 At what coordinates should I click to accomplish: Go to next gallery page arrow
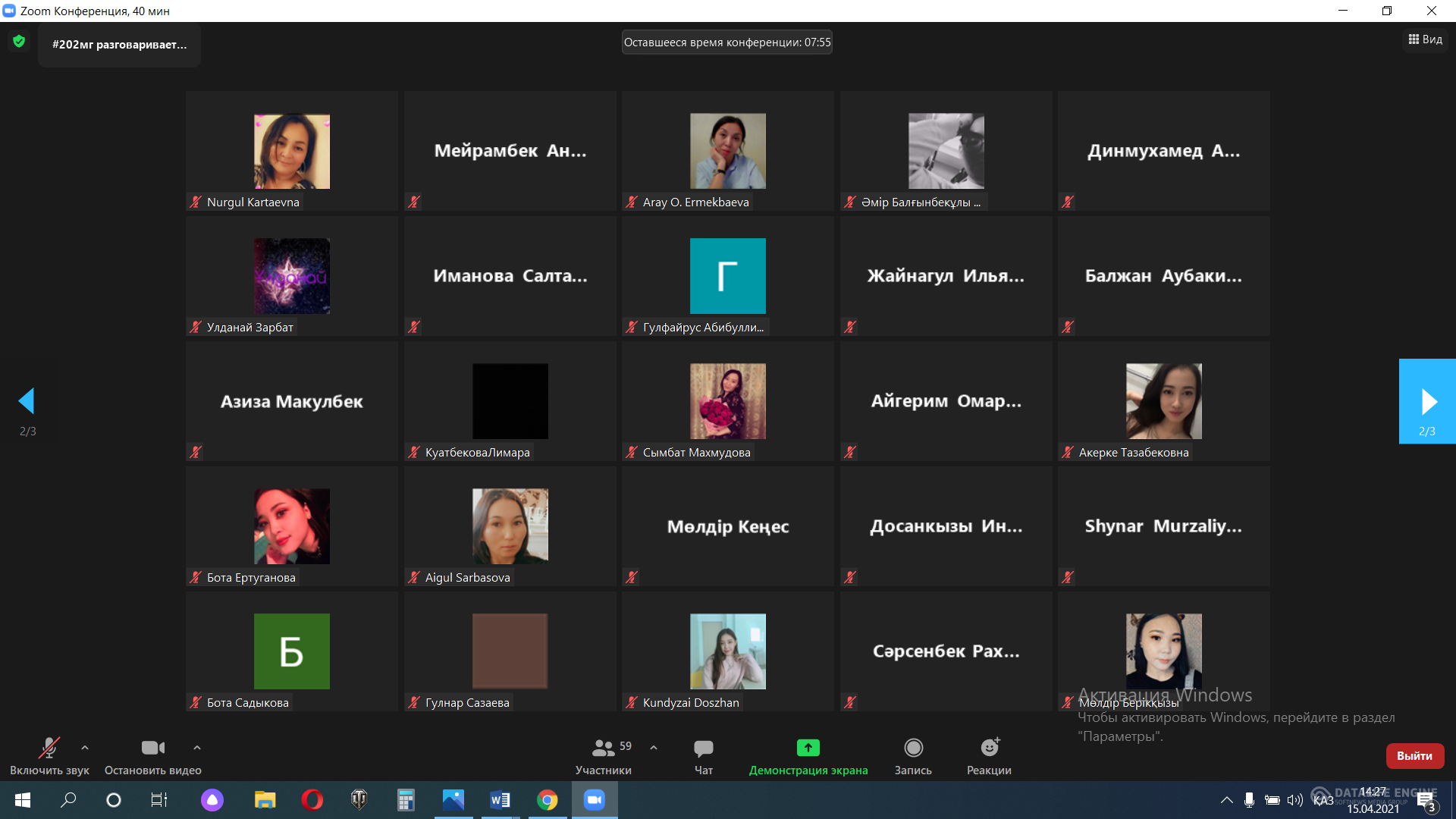point(1427,401)
